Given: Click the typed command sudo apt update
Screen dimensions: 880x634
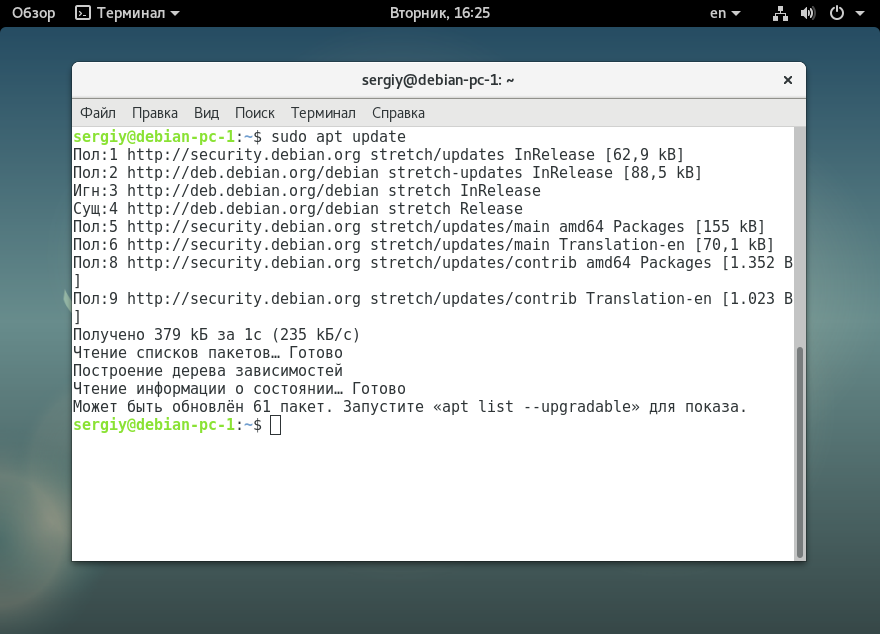Looking at the screenshot, I should click(338, 137).
